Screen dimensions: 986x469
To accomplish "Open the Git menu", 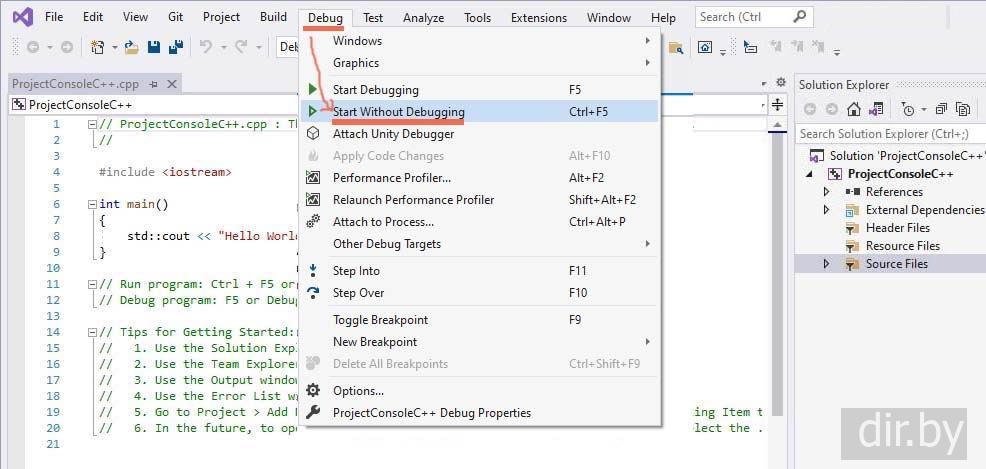I will [x=175, y=17].
